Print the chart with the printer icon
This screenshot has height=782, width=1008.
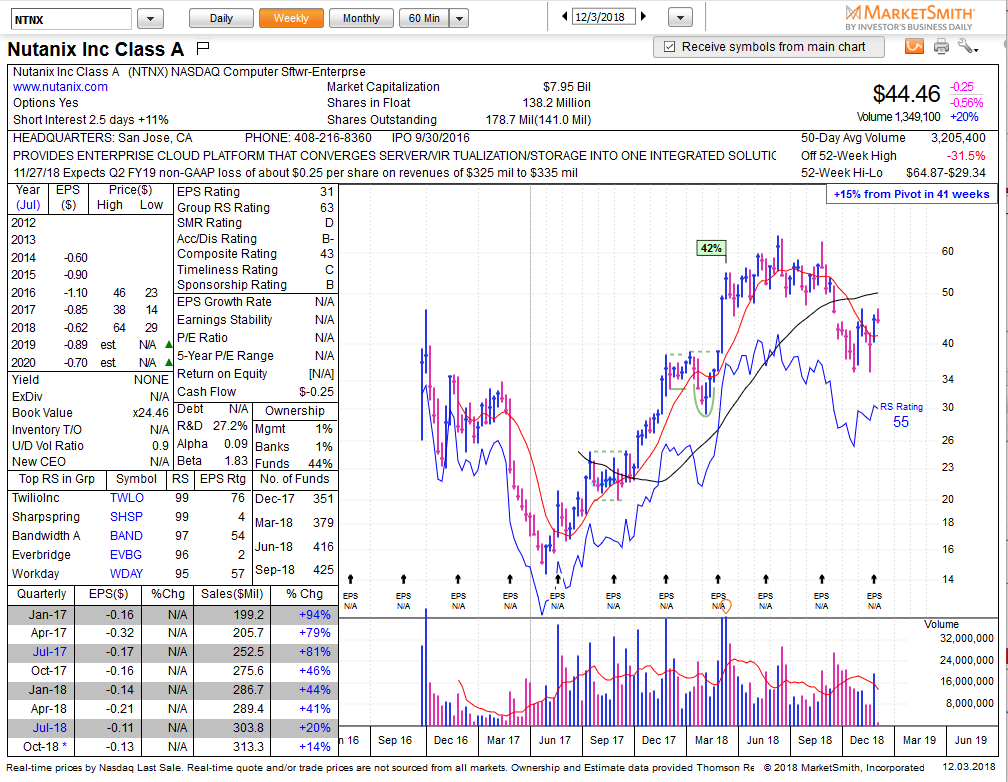pos(941,46)
